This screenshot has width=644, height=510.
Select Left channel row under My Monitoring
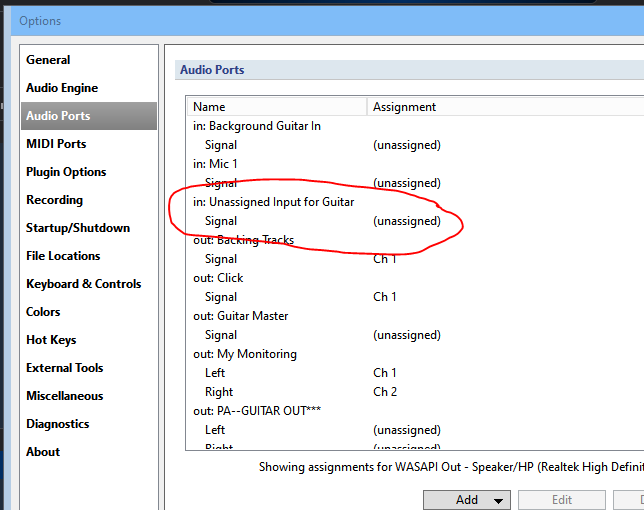416,373
